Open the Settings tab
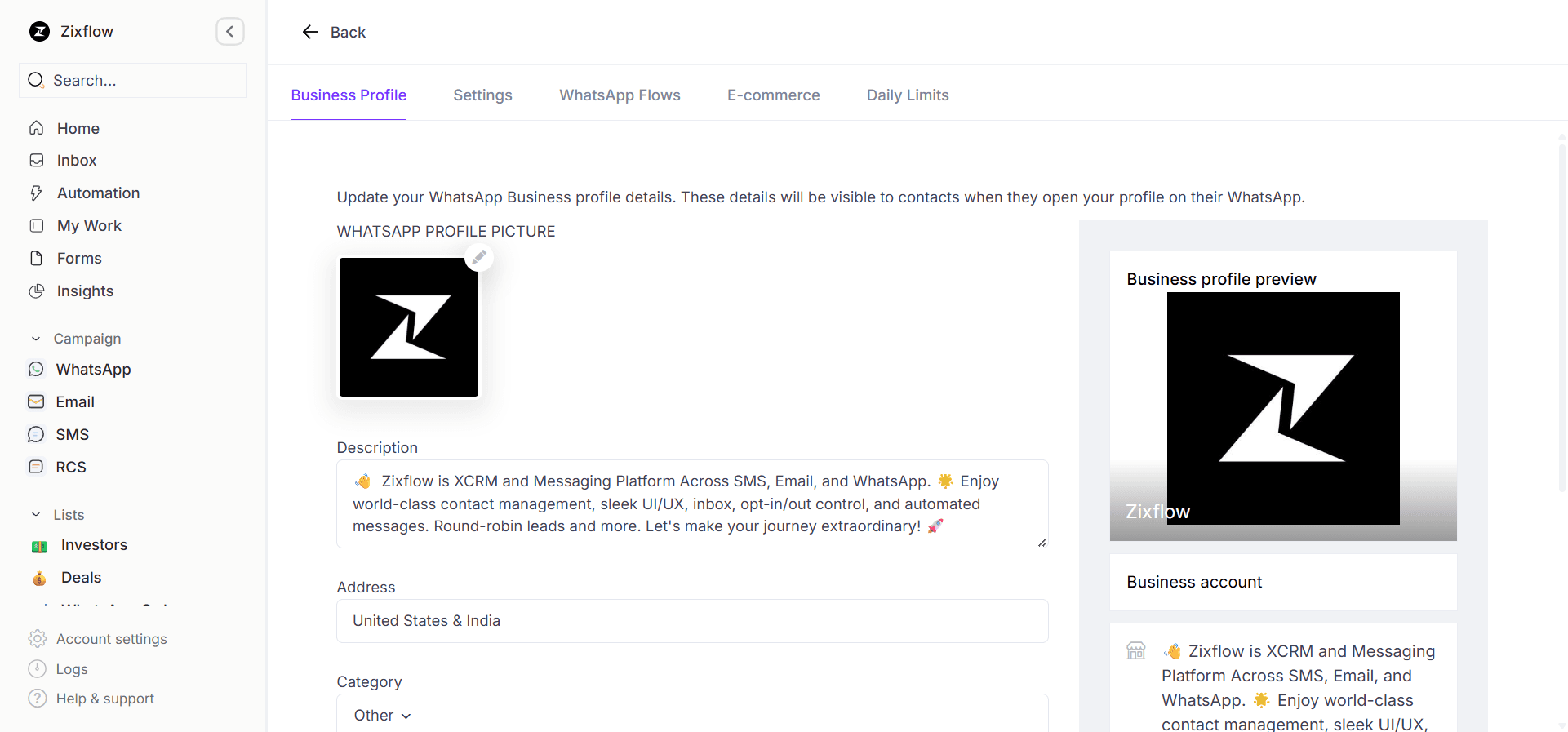 [x=482, y=95]
